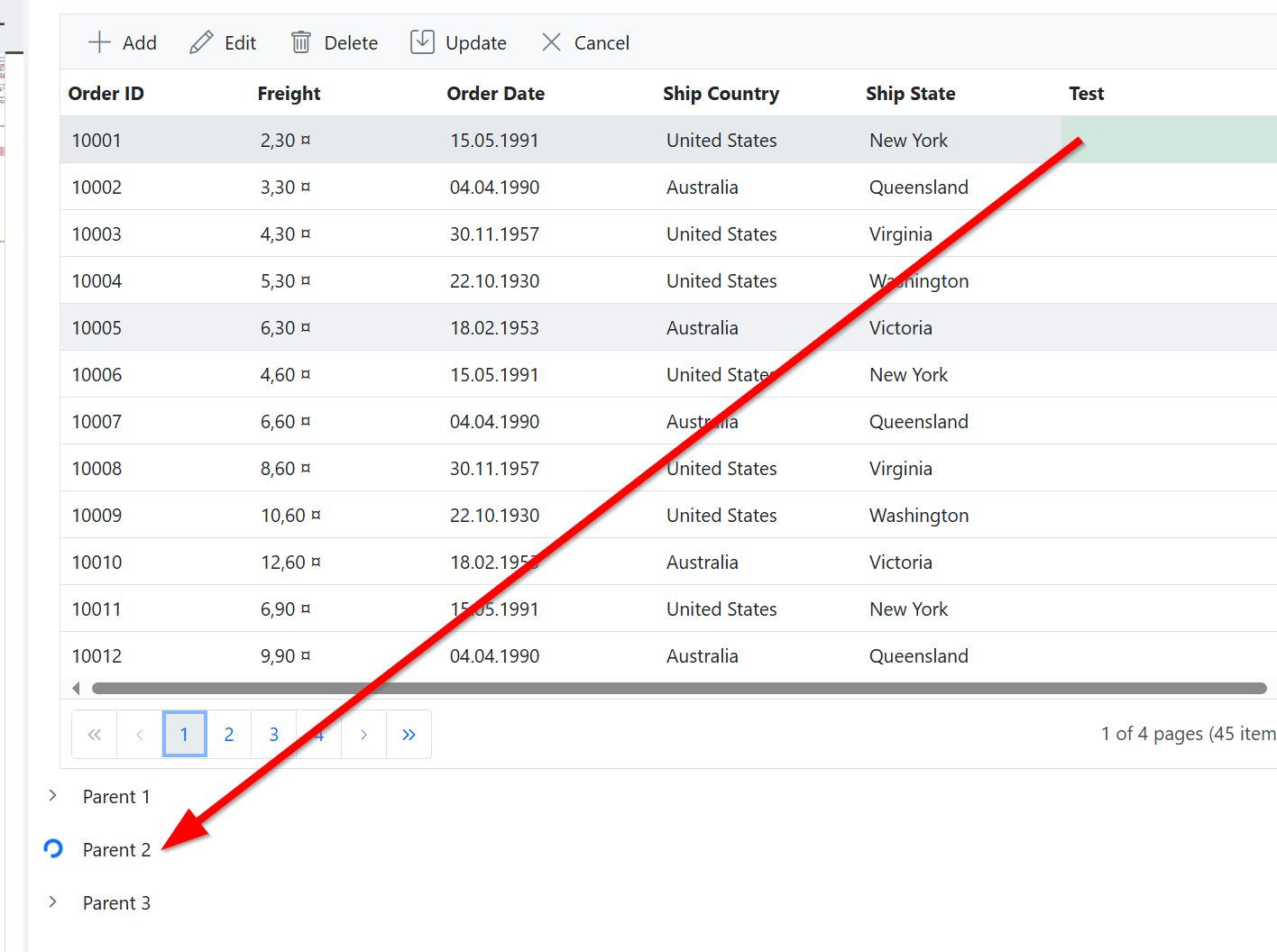Expand the Parent 3 tree node
Viewport: 1277px width, 952px height.
coord(53,902)
